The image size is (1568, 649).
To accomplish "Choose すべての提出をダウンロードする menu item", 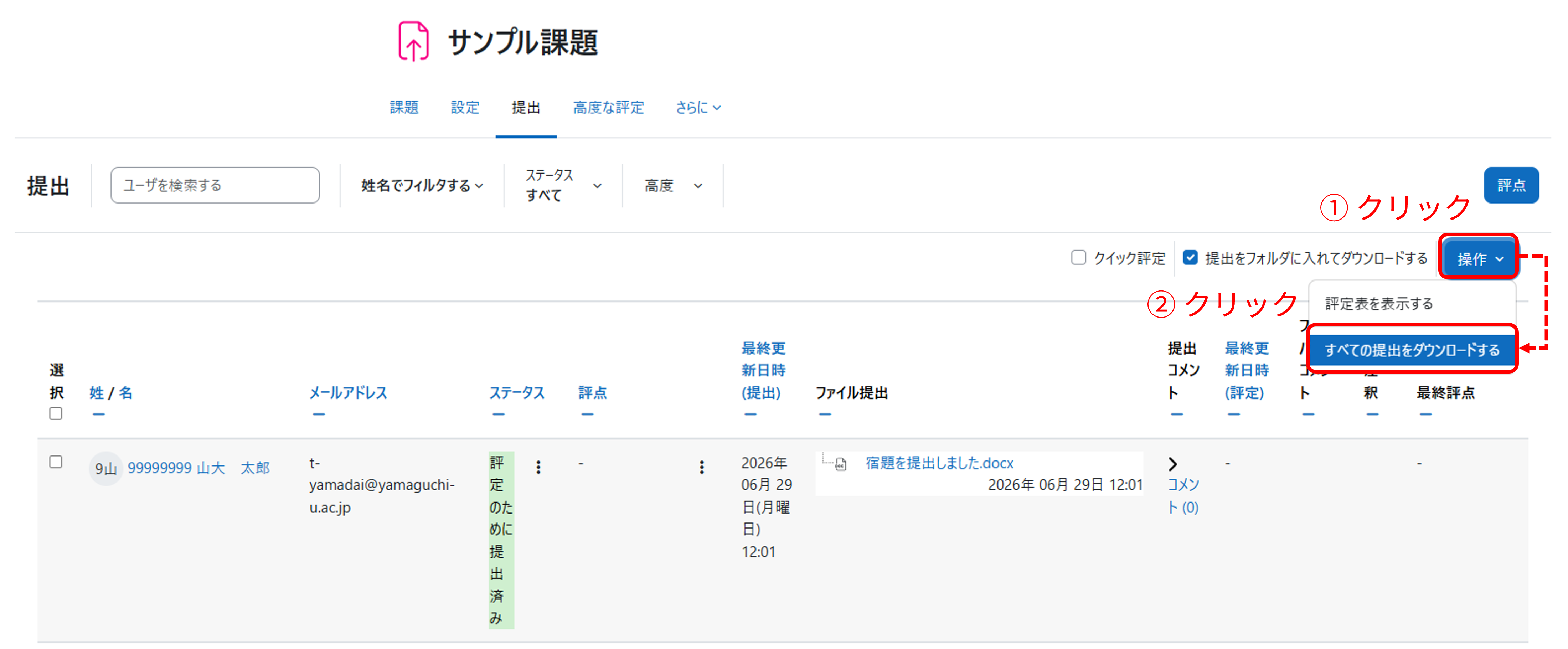I will pos(1412,350).
